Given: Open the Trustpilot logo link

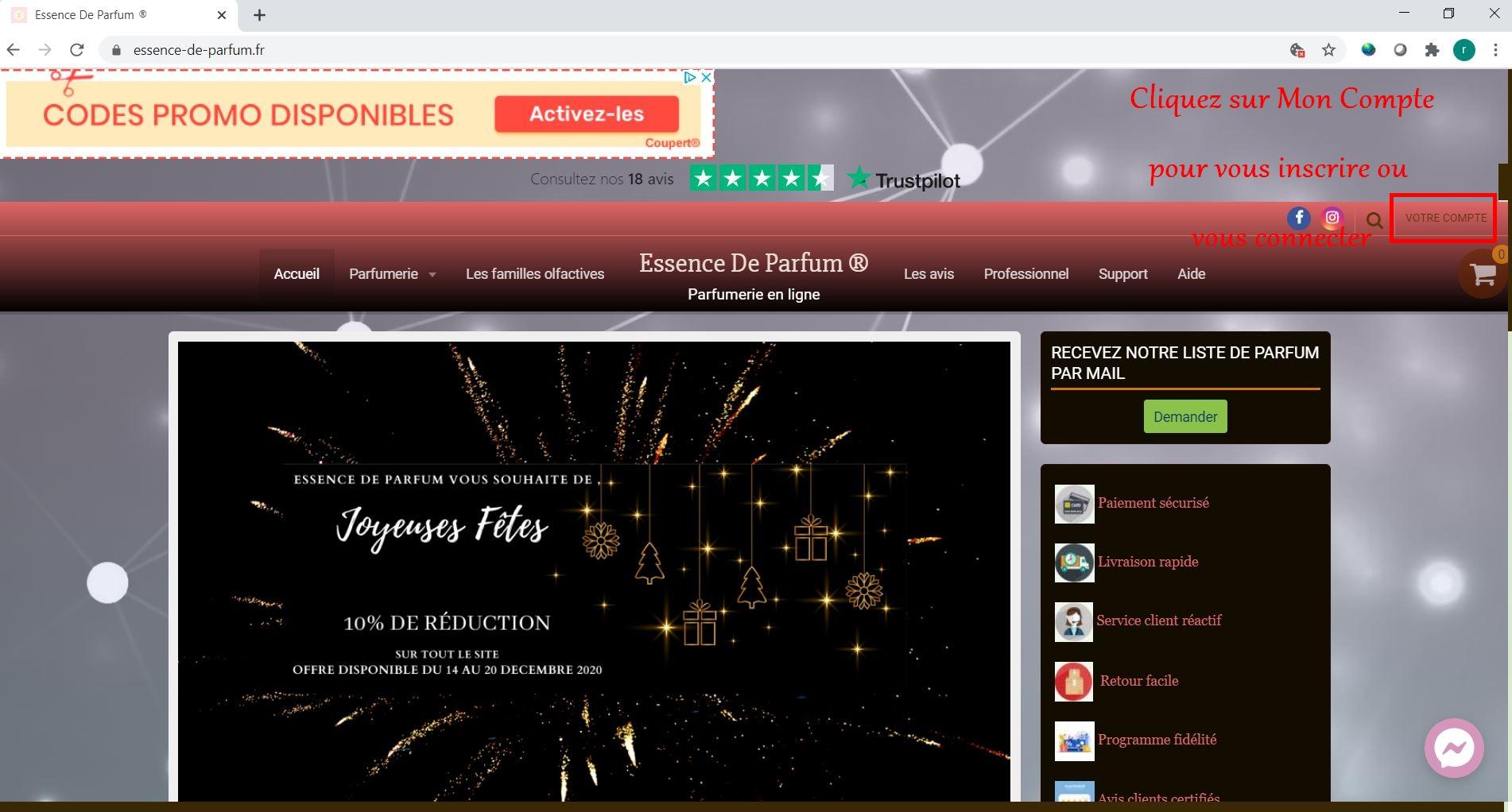Looking at the screenshot, I should pyautogui.click(x=904, y=180).
